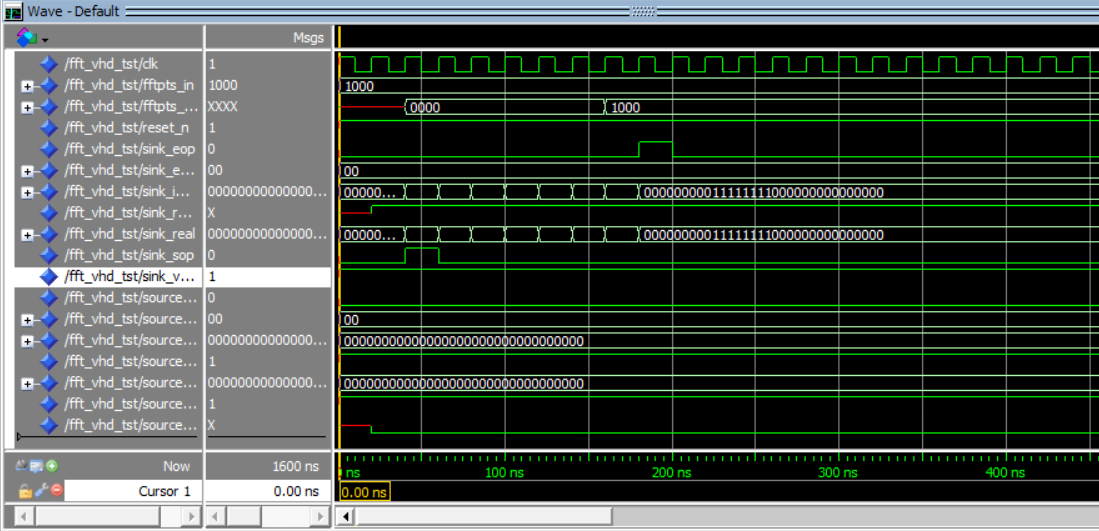Click the Wave - Default title text

[74, 12]
